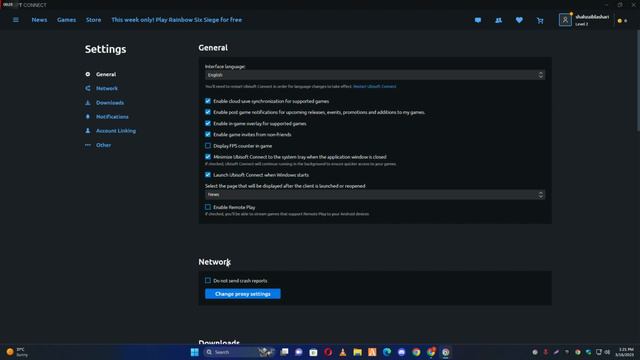
Task: Open the Task View taskbar icon
Action: point(284,352)
